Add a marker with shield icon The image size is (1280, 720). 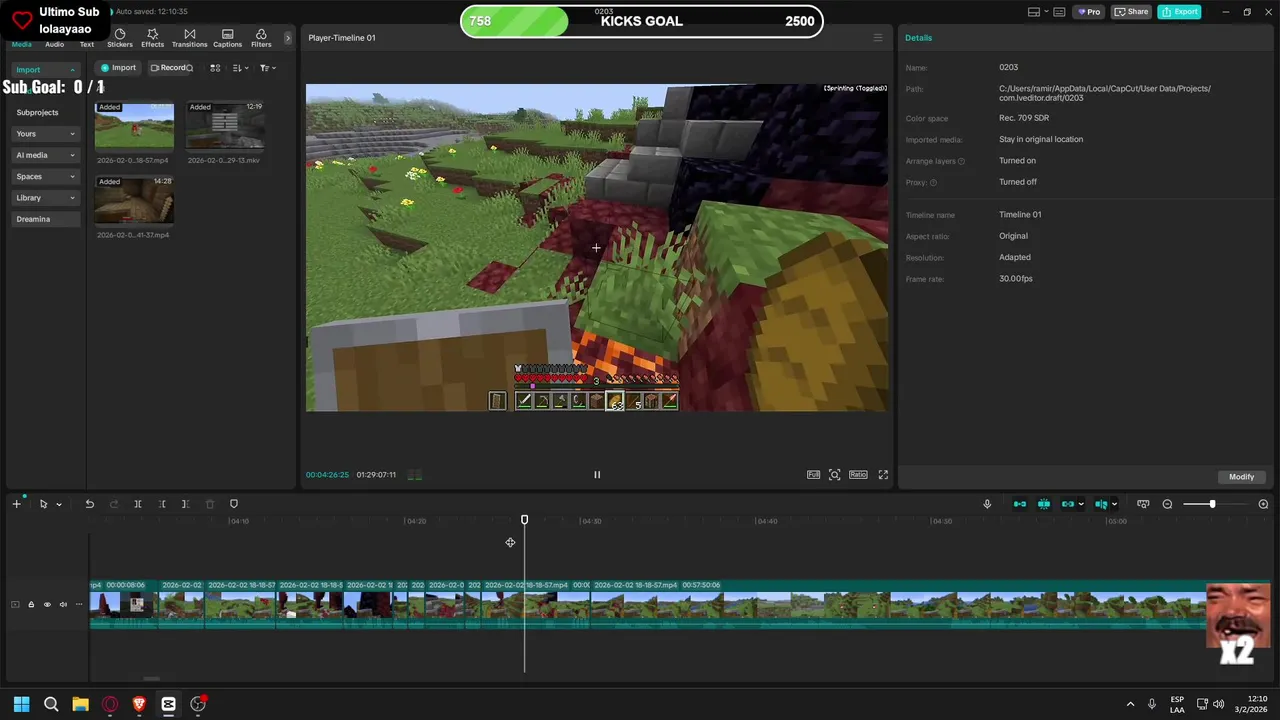coord(234,504)
